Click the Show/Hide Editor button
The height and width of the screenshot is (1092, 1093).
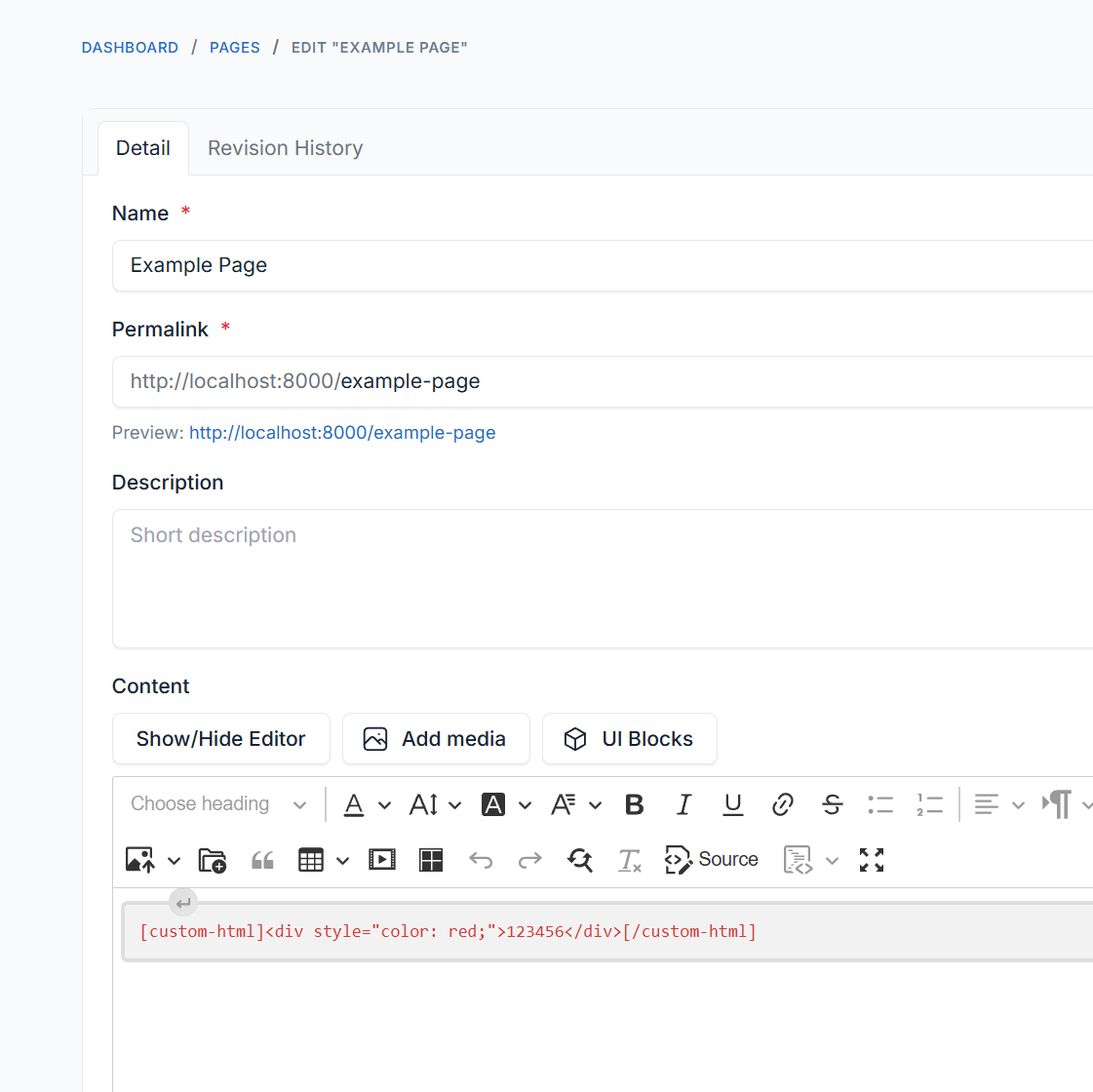click(x=221, y=739)
